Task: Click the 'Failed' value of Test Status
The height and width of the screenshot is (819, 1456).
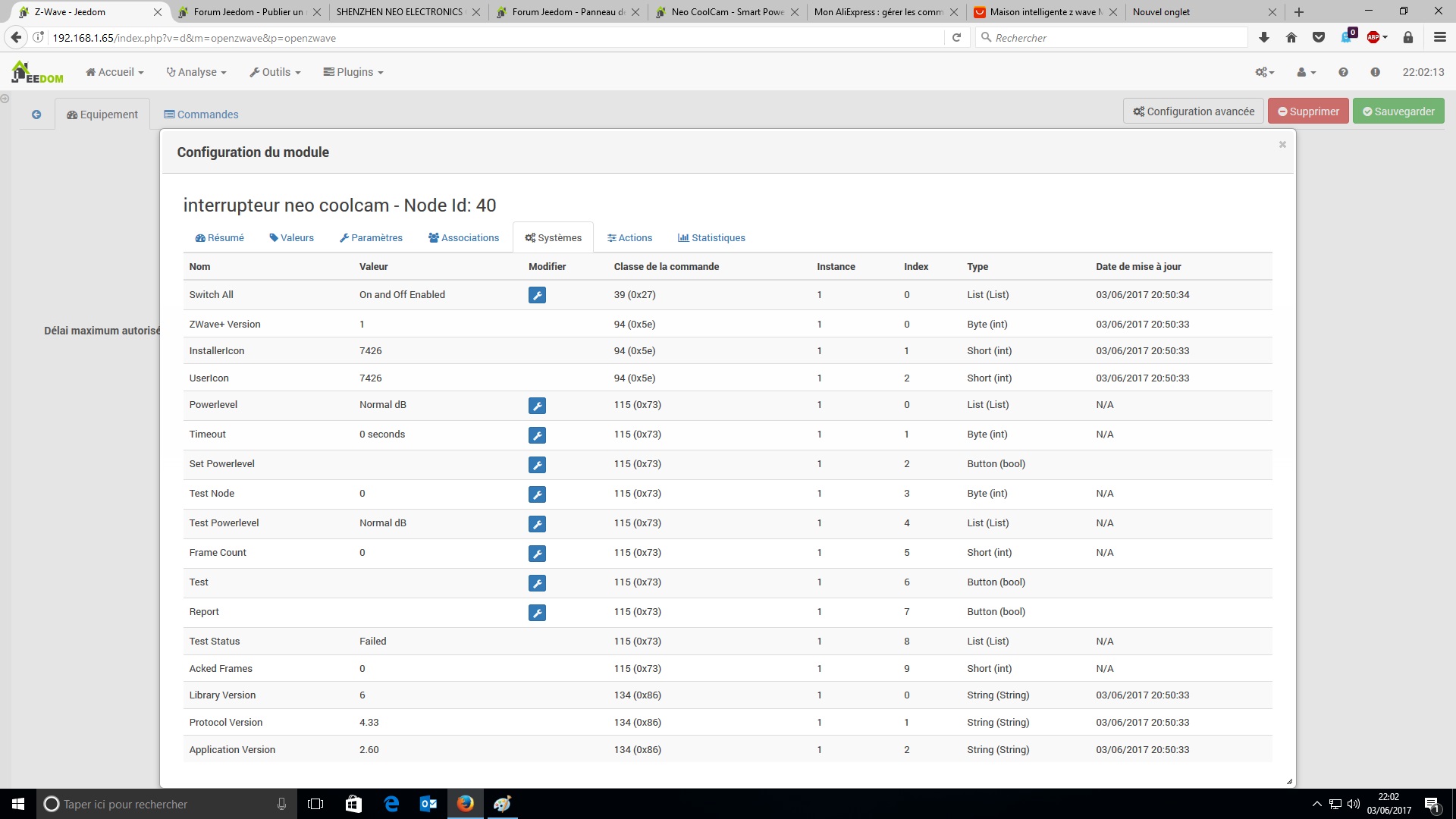Action: 373,642
